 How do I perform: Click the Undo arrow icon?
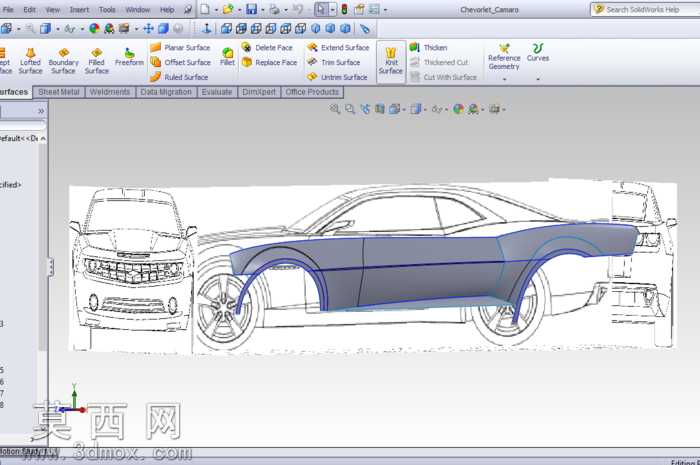tap(298, 9)
